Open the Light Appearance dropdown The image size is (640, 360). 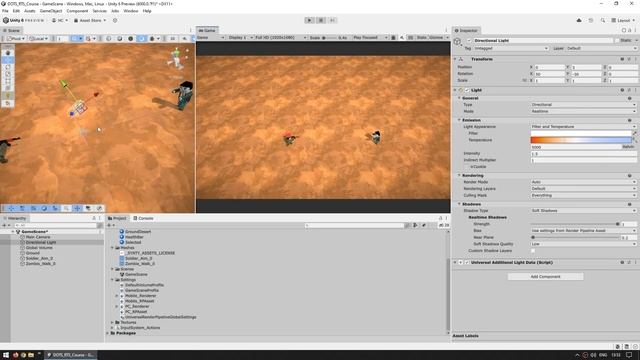[x=584, y=127]
